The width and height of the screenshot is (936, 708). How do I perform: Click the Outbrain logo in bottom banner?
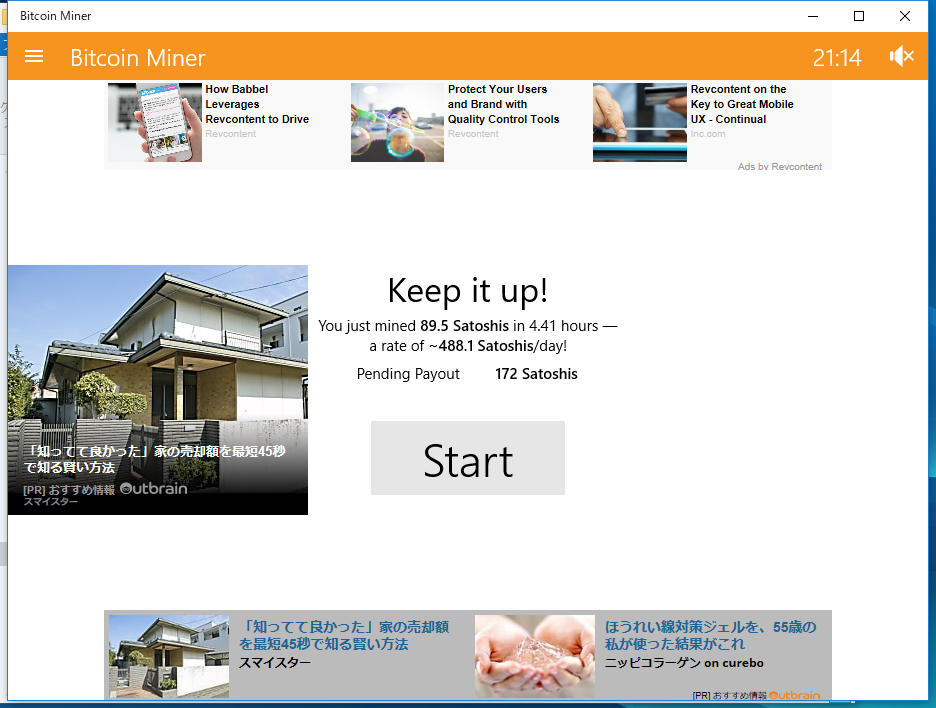(795, 695)
